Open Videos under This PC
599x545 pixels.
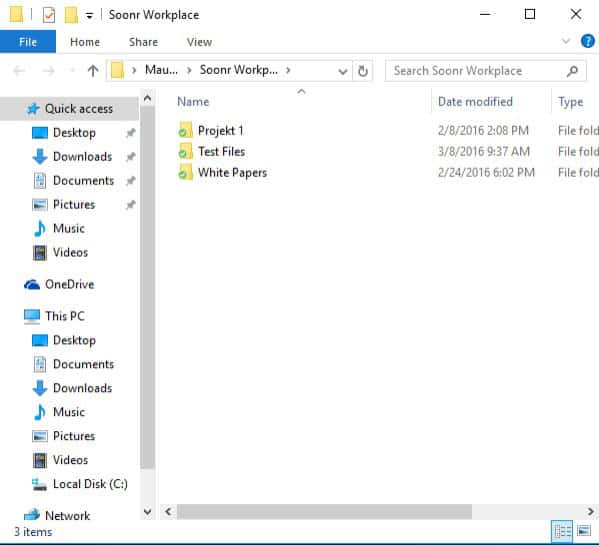point(70,460)
